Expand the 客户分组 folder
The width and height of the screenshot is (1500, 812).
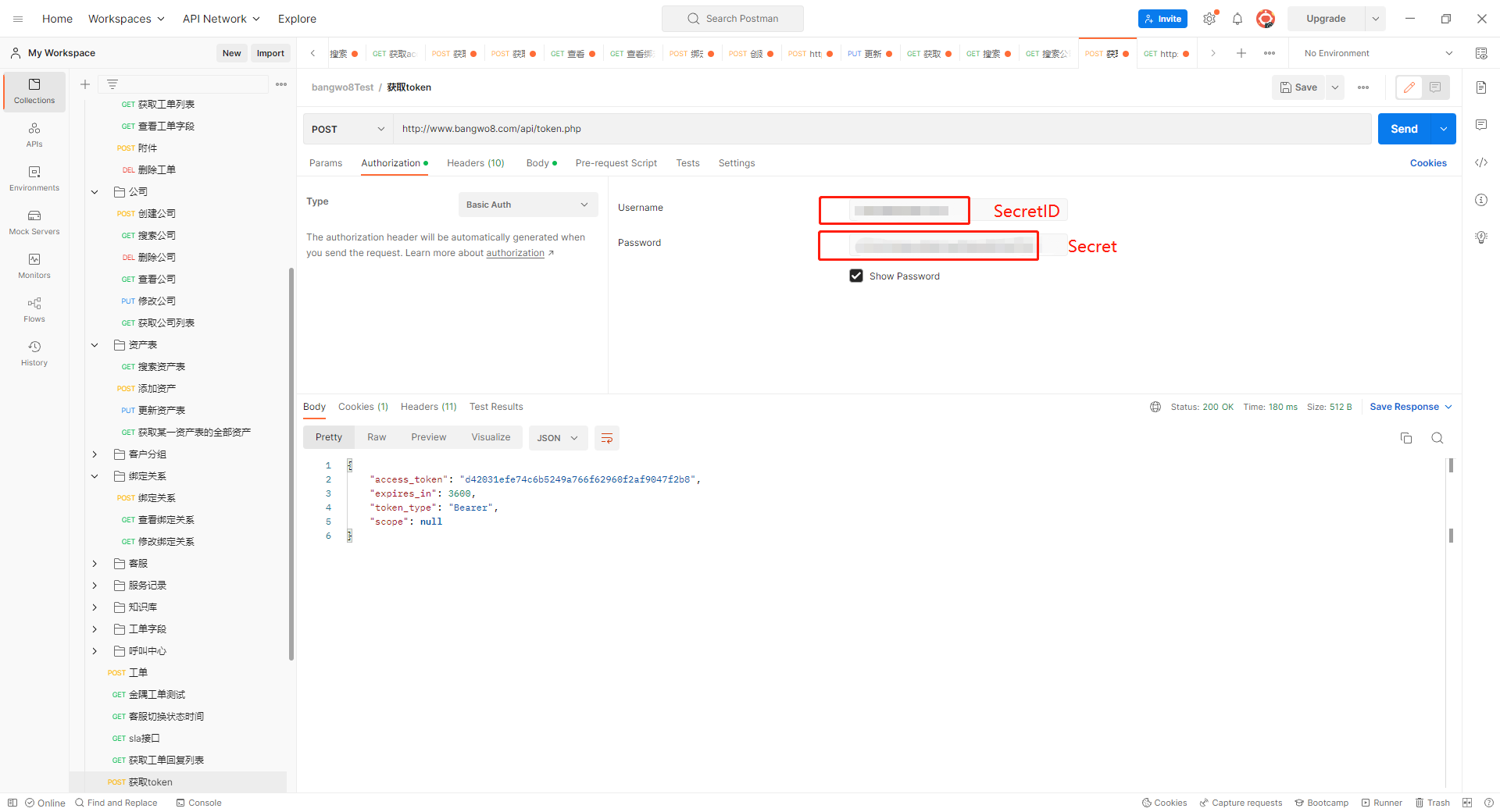pos(95,454)
